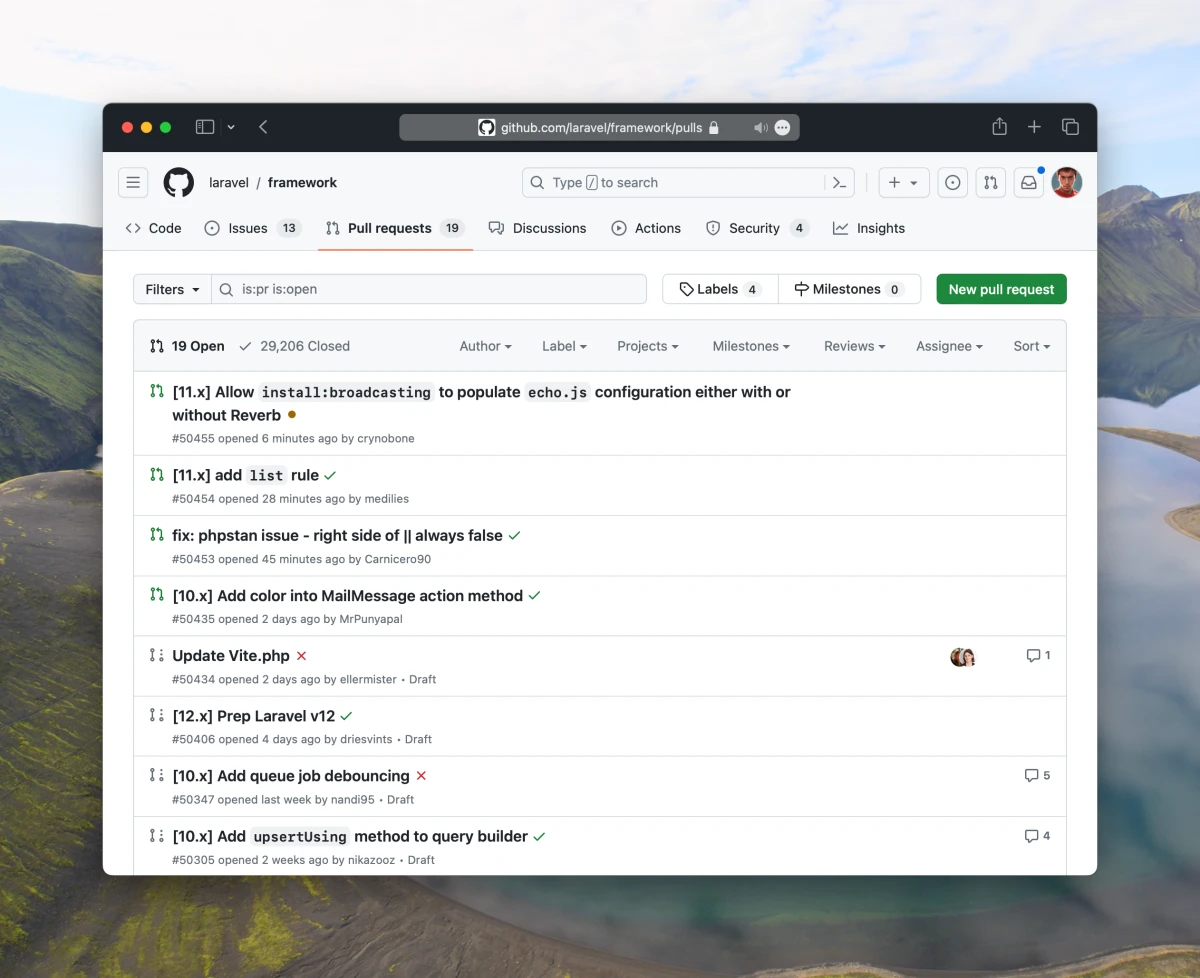Open PR "Update Vite.php"
Image resolution: width=1200 pixels, height=978 pixels.
tap(231, 656)
